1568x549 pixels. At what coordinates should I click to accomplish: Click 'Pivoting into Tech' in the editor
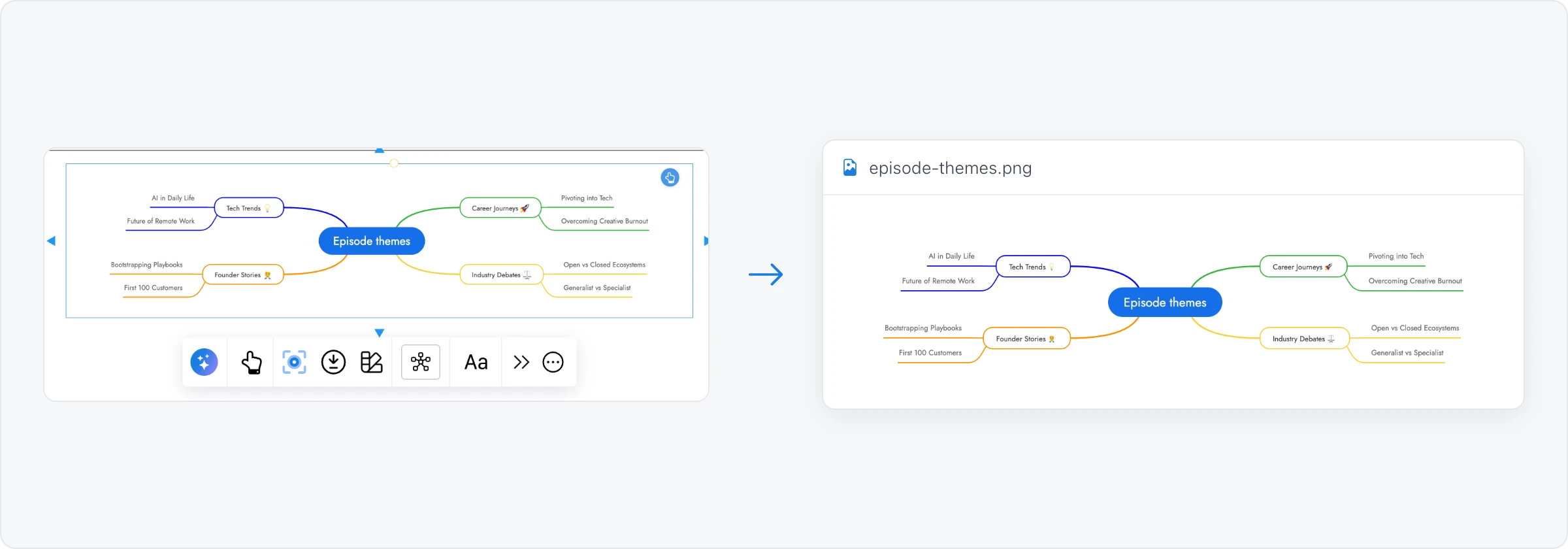(587, 198)
